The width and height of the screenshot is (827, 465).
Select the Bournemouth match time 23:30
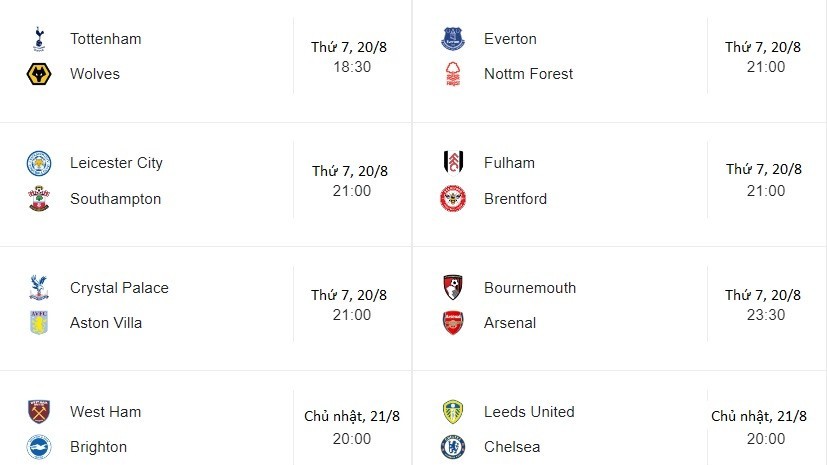tap(766, 315)
